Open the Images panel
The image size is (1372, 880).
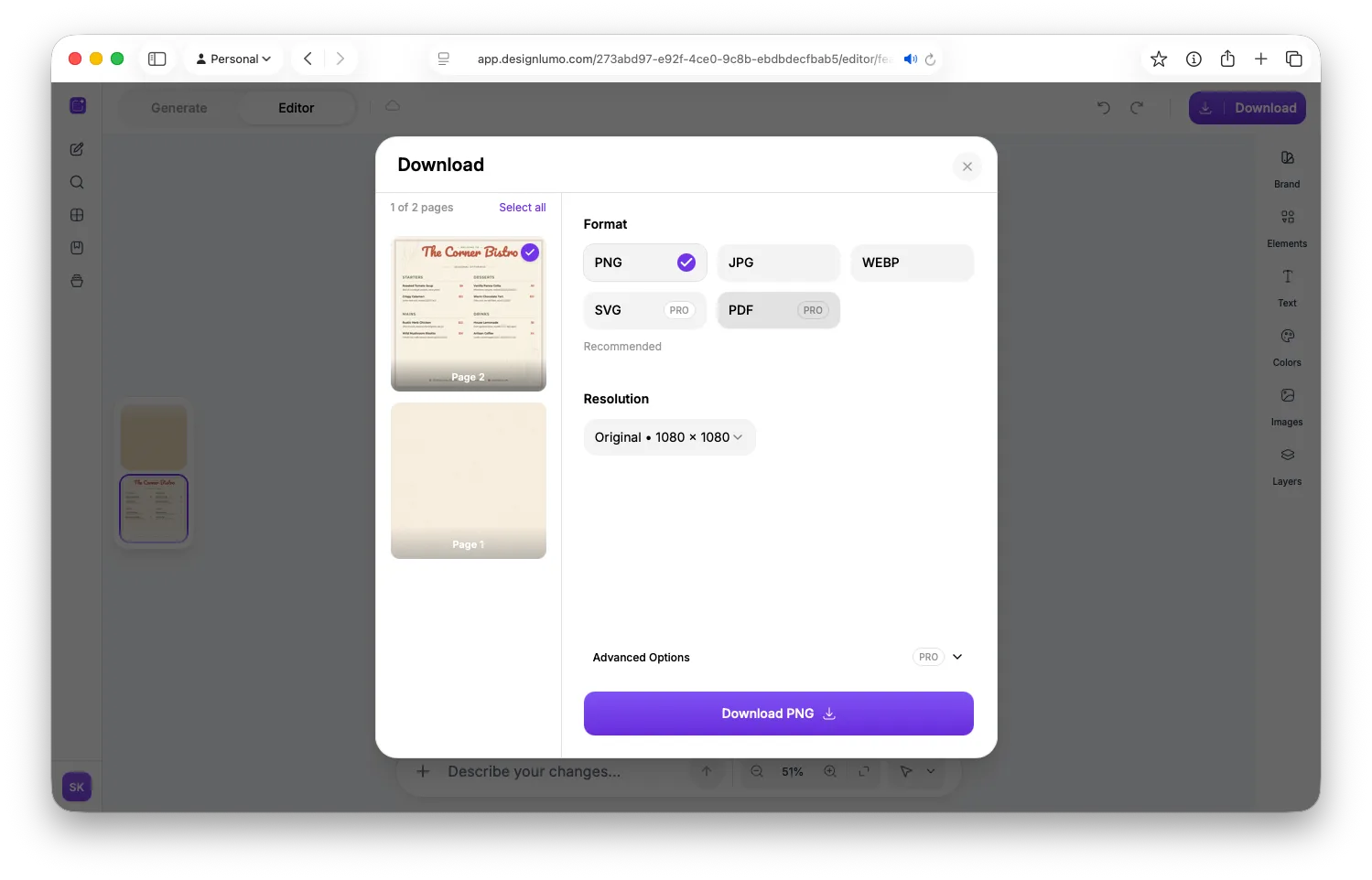click(1287, 407)
